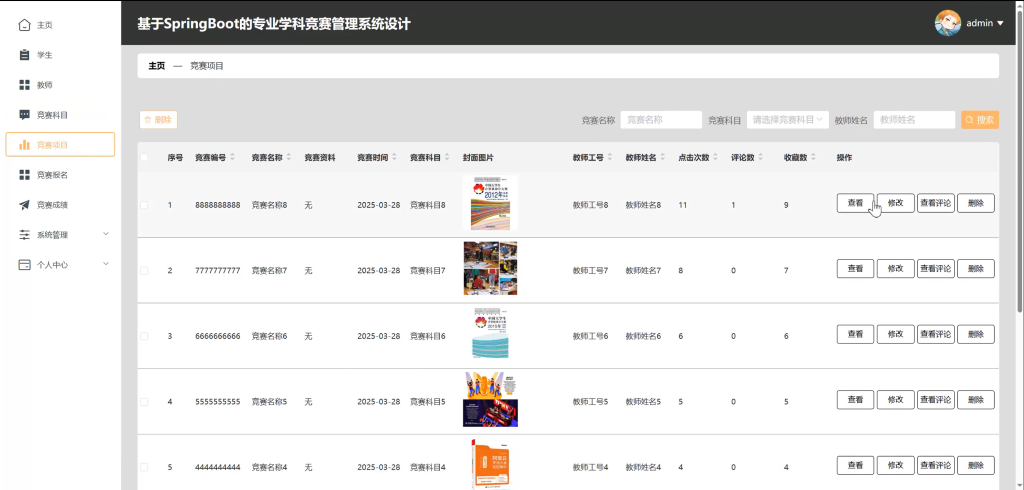Open the 教师 sidebar menu item
The height and width of the screenshot is (490, 1024).
click(60, 85)
